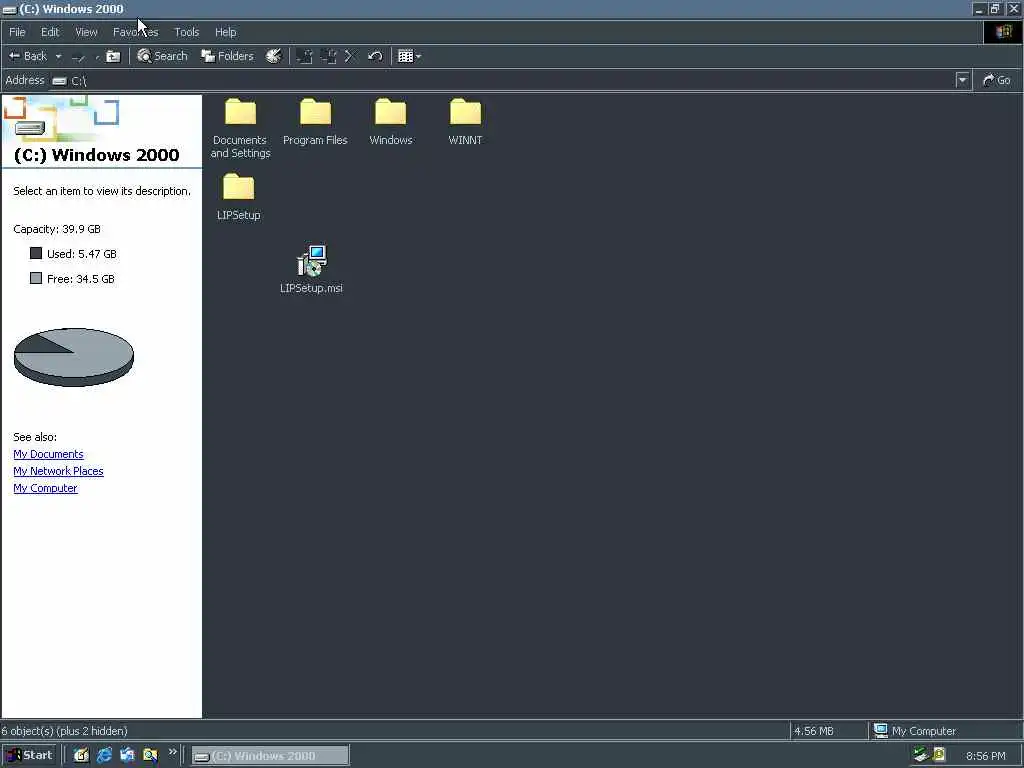Image resolution: width=1024 pixels, height=768 pixels.
Task: Click the Address bar path field
Action: pyautogui.click(x=502, y=80)
